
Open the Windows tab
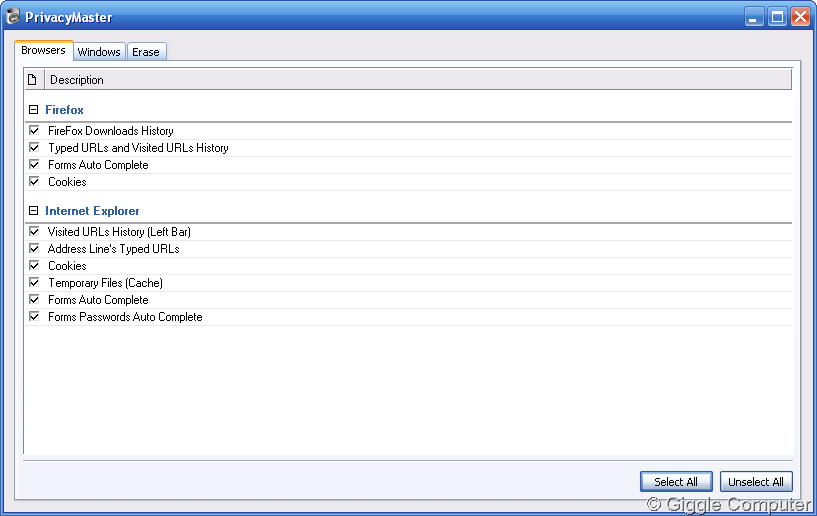tap(99, 52)
